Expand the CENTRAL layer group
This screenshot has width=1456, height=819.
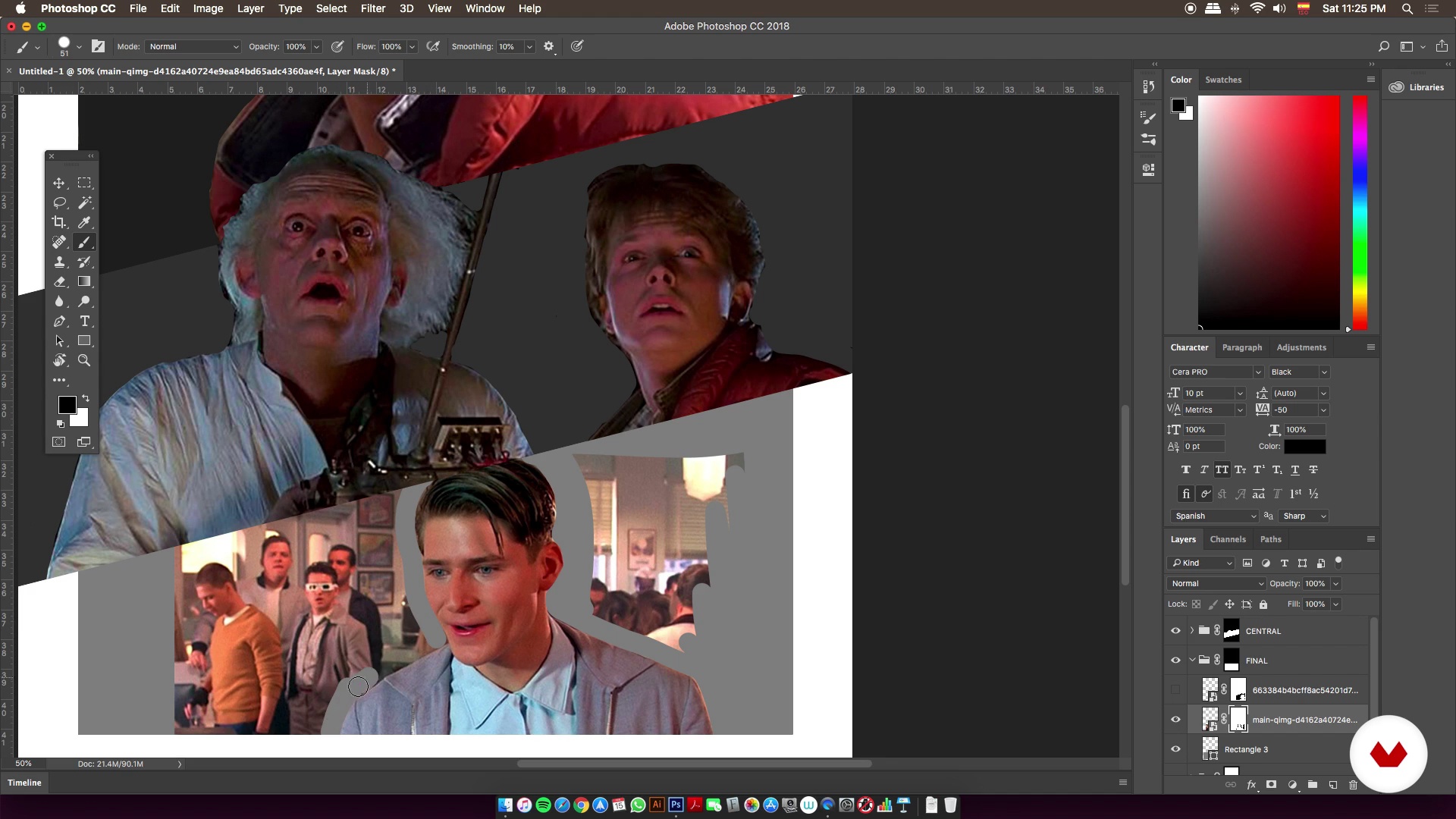[x=1192, y=631]
